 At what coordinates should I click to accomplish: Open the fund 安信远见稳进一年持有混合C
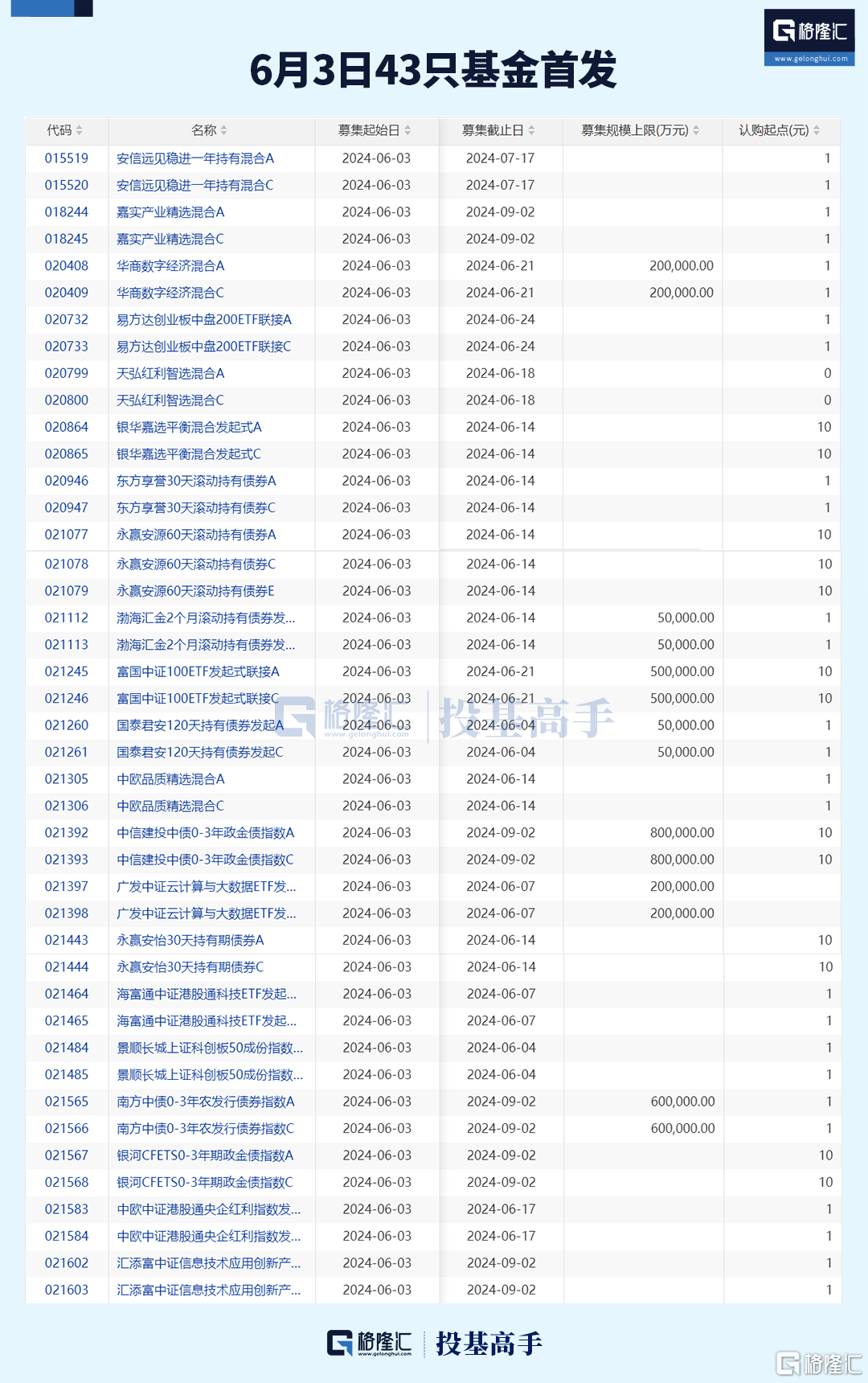[195, 185]
